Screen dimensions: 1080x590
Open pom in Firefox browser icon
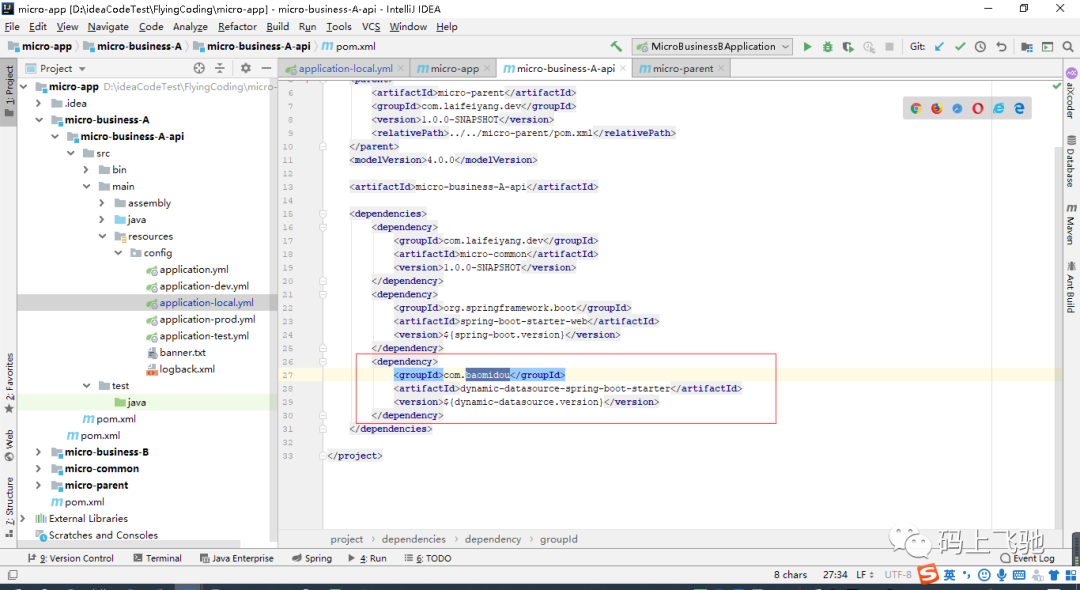point(937,108)
